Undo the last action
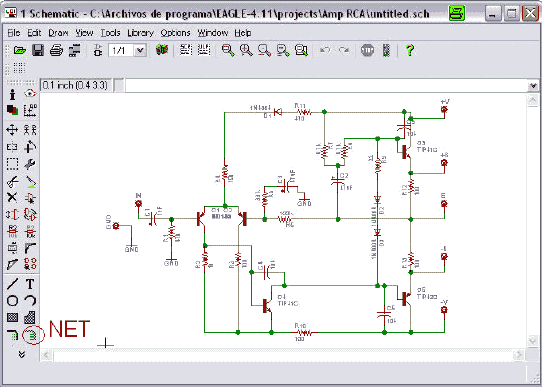542x387 pixels. pos(325,50)
